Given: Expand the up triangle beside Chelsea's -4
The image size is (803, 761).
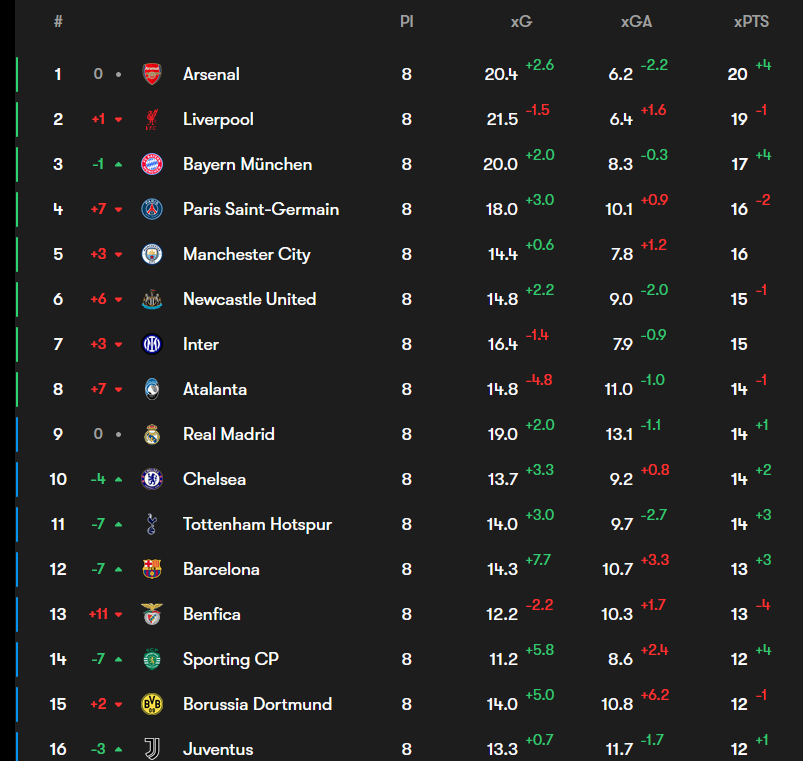Looking at the screenshot, I should point(119,479).
